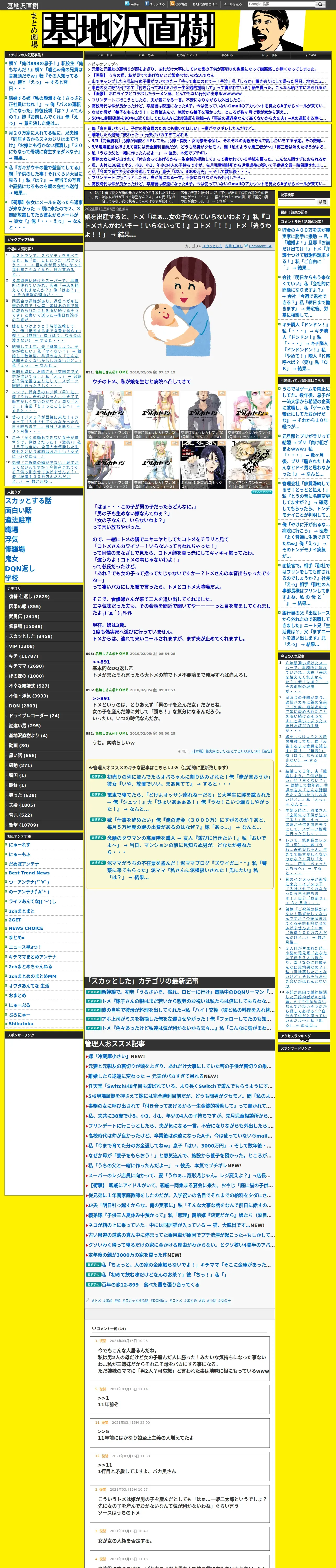Open category 不倫・浮気 (3933)
Image resolution: width=336 pixels, height=1568 pixels.
click(29, 696)
